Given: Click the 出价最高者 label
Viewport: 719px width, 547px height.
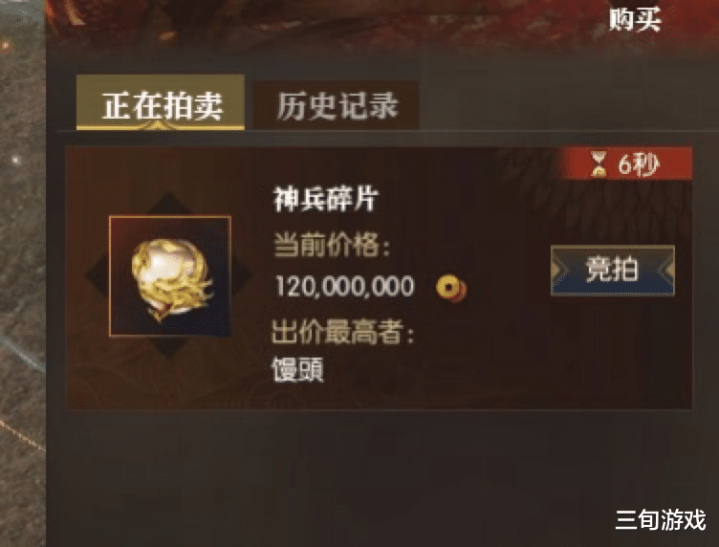Looking at the screenshot, I should tap(343, 331).
